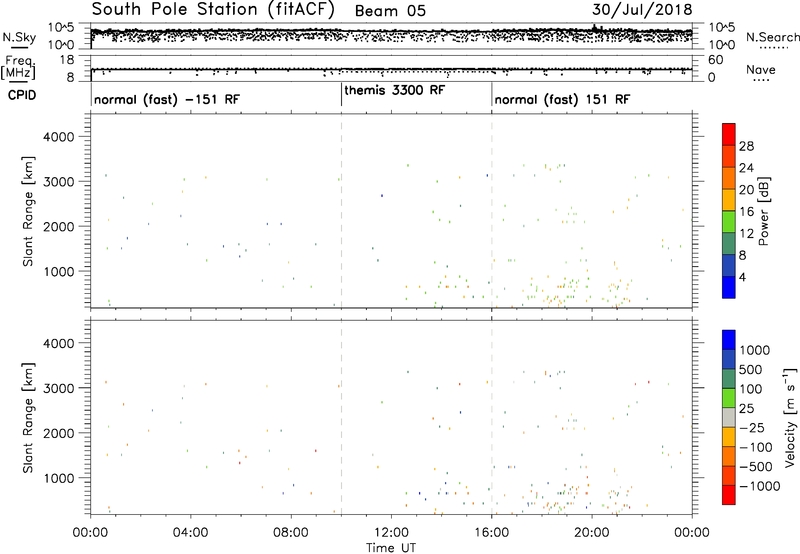This screenshot has width=800, height=554.
Task: Click the 'Freq. [MHz]' label
Action: point(18,67)
